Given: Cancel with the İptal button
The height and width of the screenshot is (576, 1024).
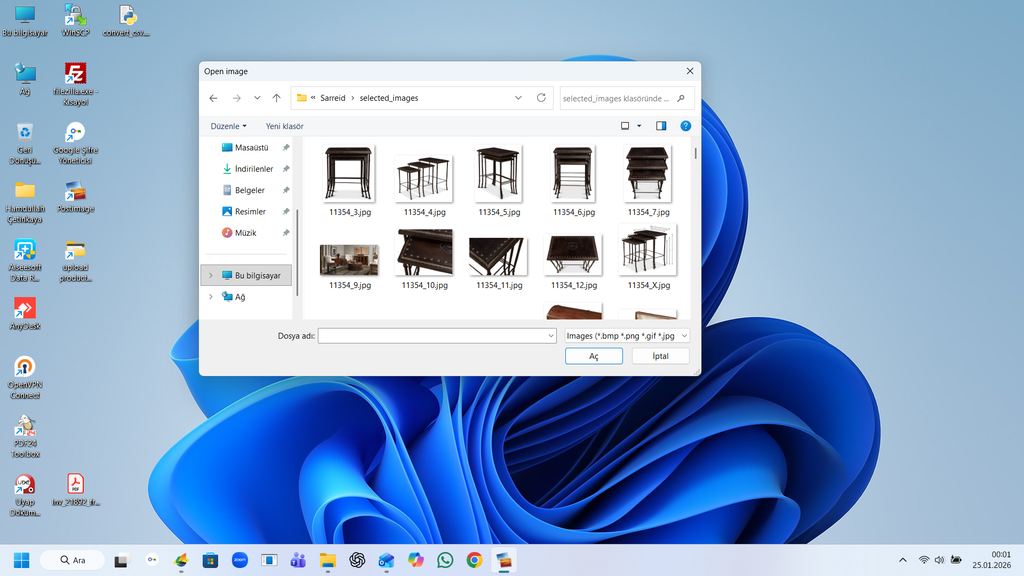Looking at the screenshot, I should [660, 356].
